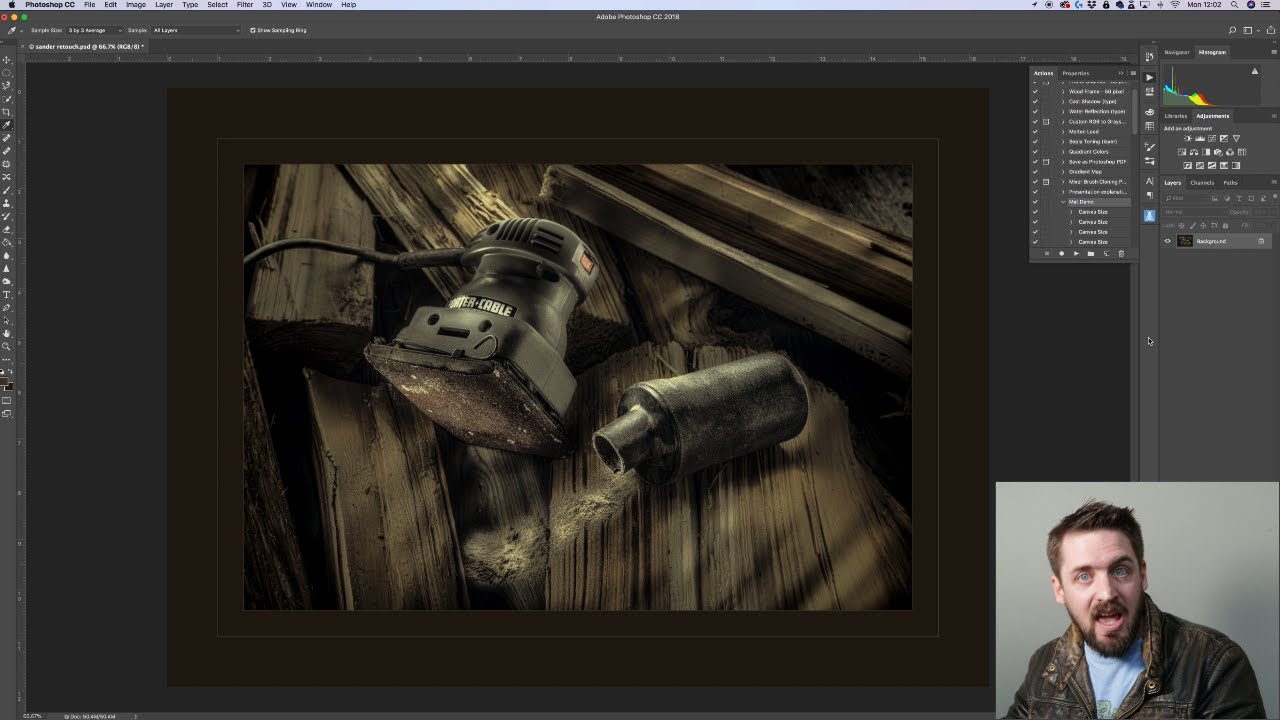Switch to the Properties tab
1280x720 pixels.
[1076, 73]
